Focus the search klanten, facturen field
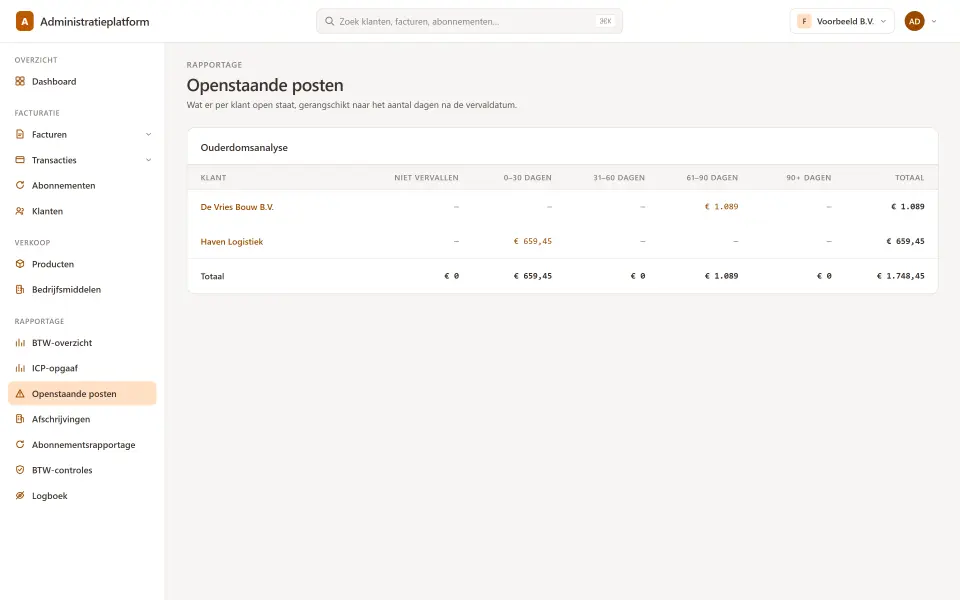This screenshot has width=960, height=600. click(470, 21)
